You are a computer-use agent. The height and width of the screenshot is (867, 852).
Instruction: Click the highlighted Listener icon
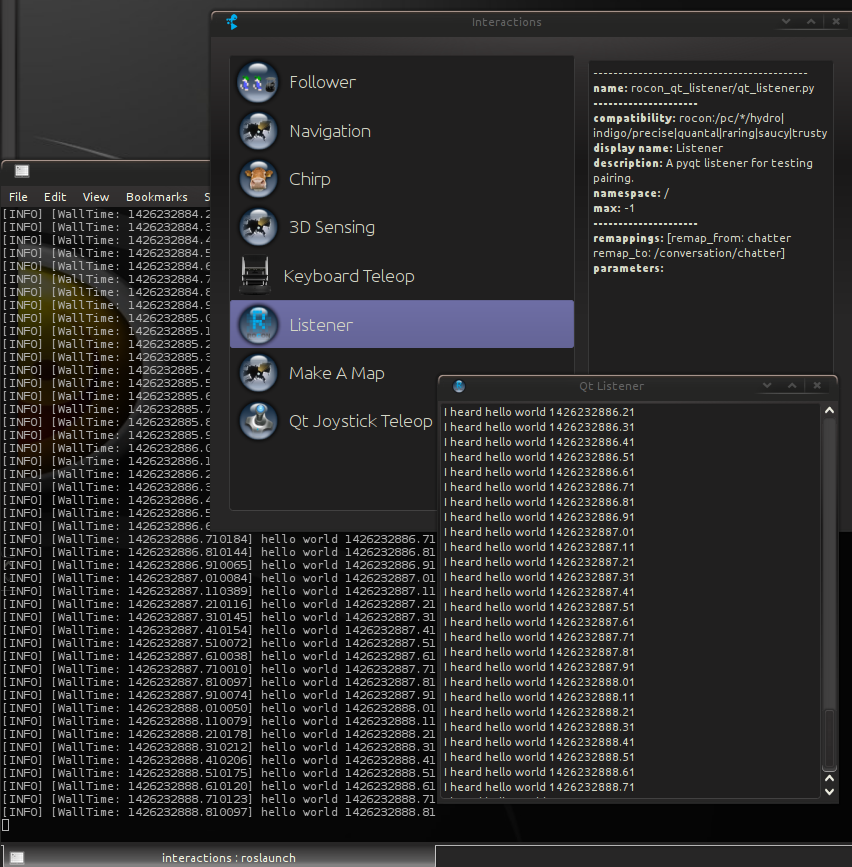point(257,324)
